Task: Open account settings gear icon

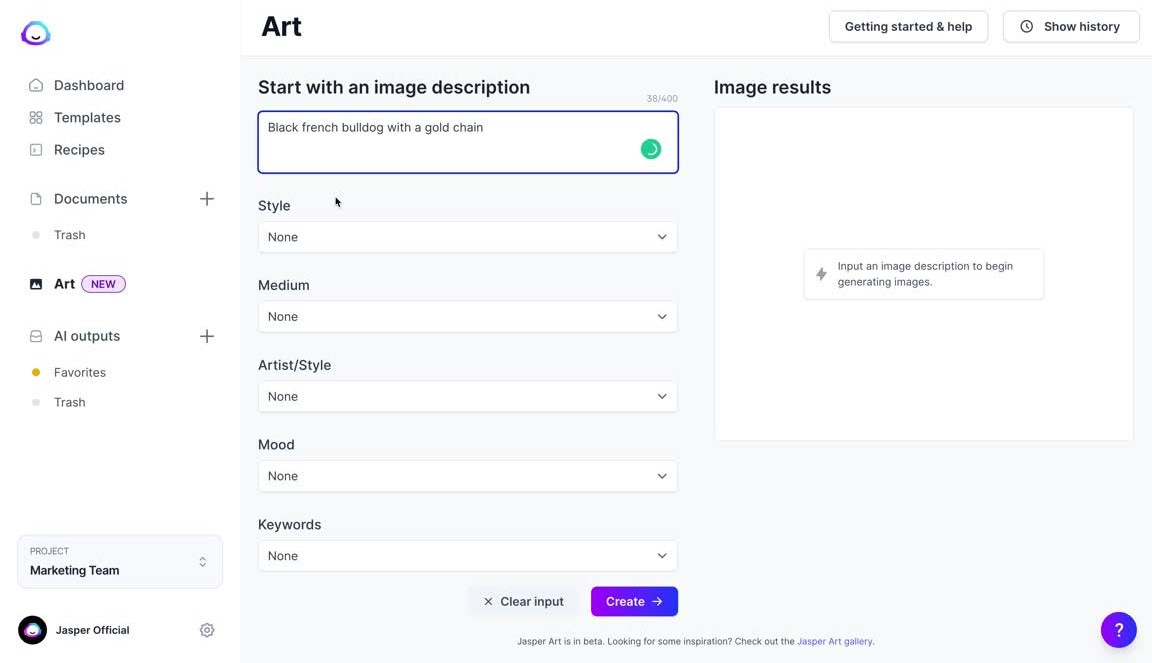Action: [207, 630]
